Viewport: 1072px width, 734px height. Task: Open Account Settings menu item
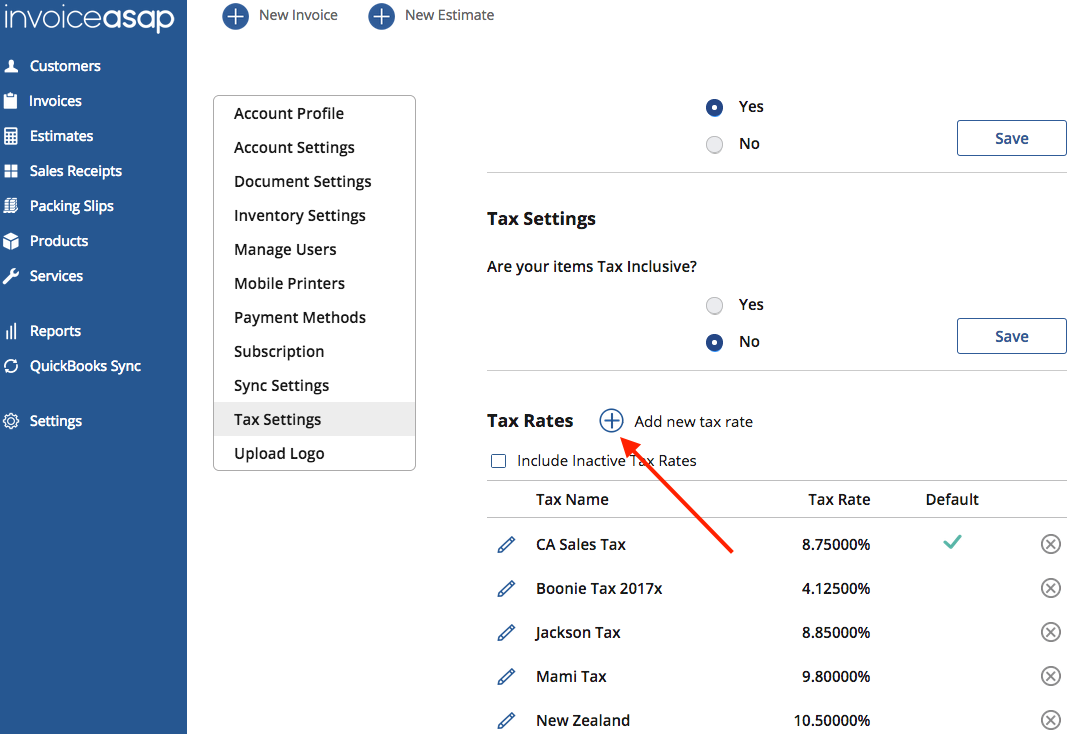point(314,148)
